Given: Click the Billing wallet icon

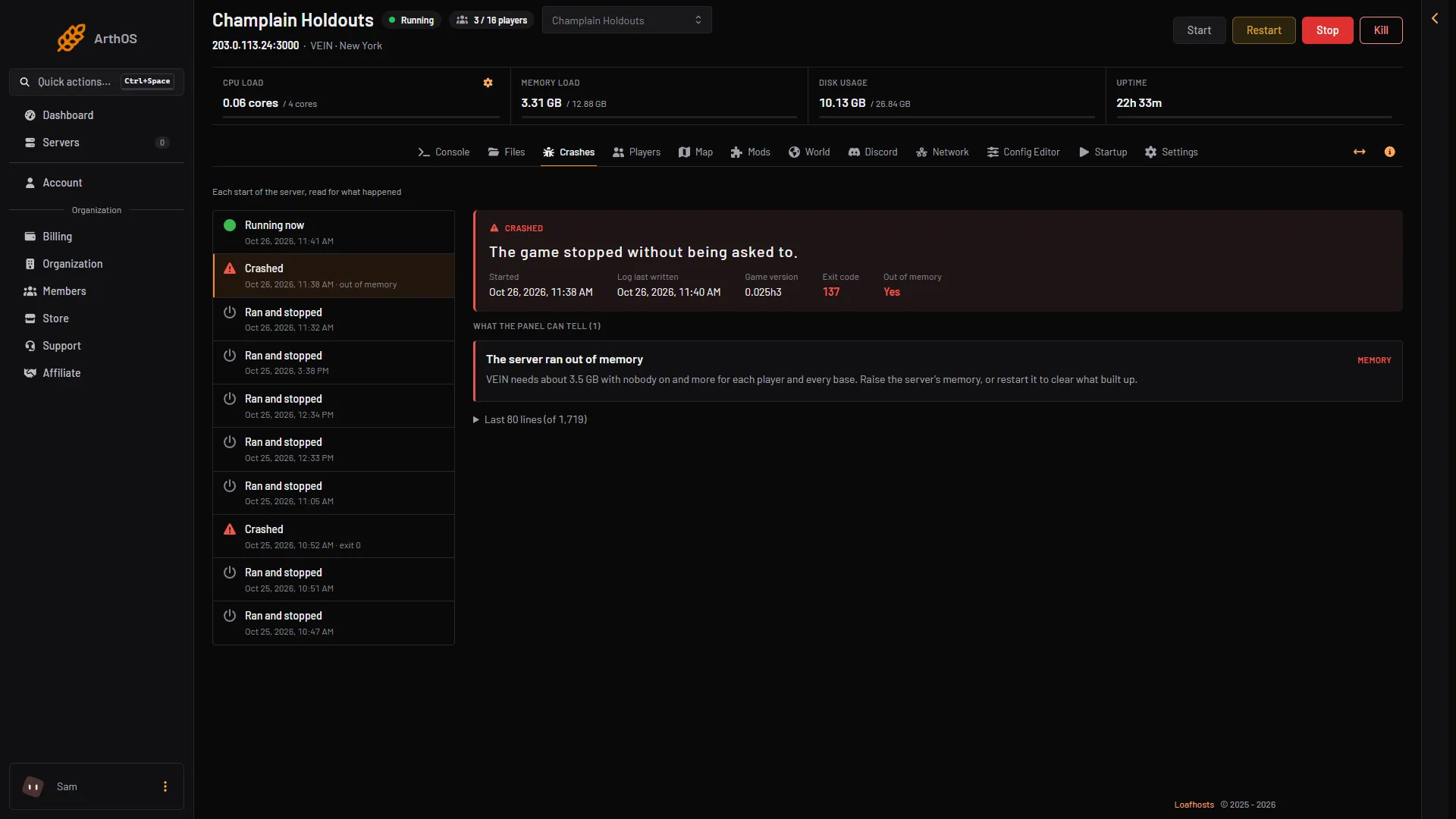Looking at the screenshot, I should click(x=30, y=237).
